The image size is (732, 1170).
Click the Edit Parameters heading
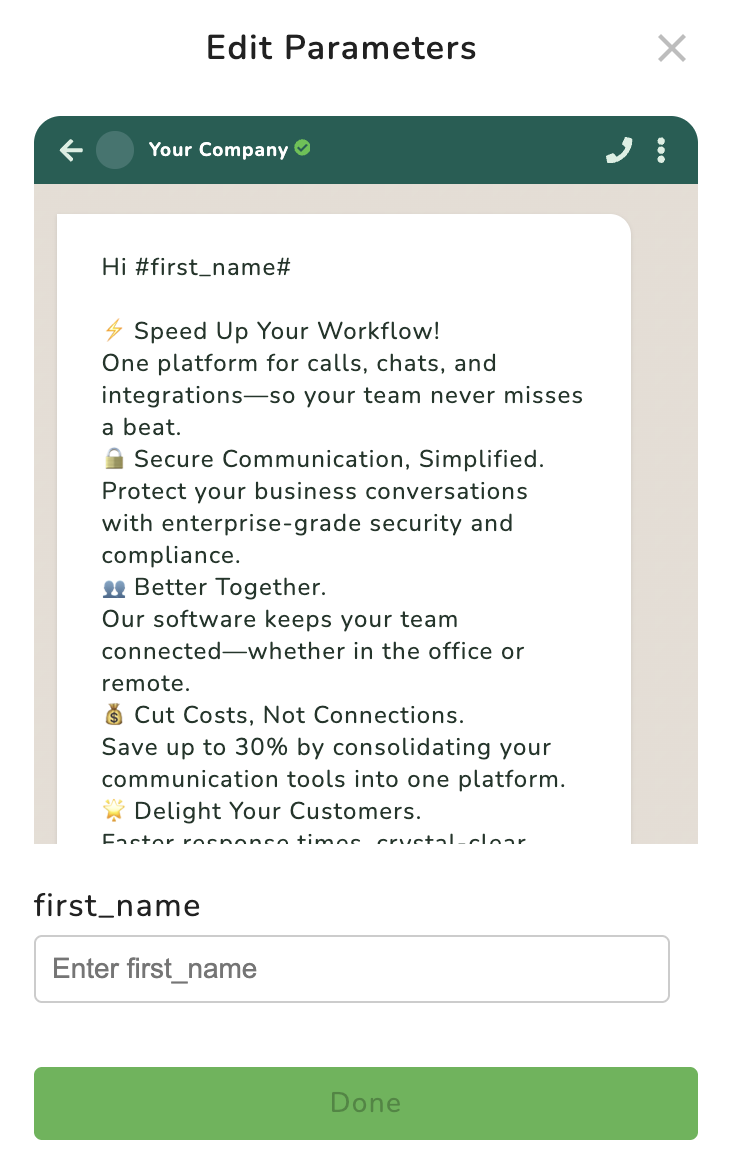(x=341, y=49)
